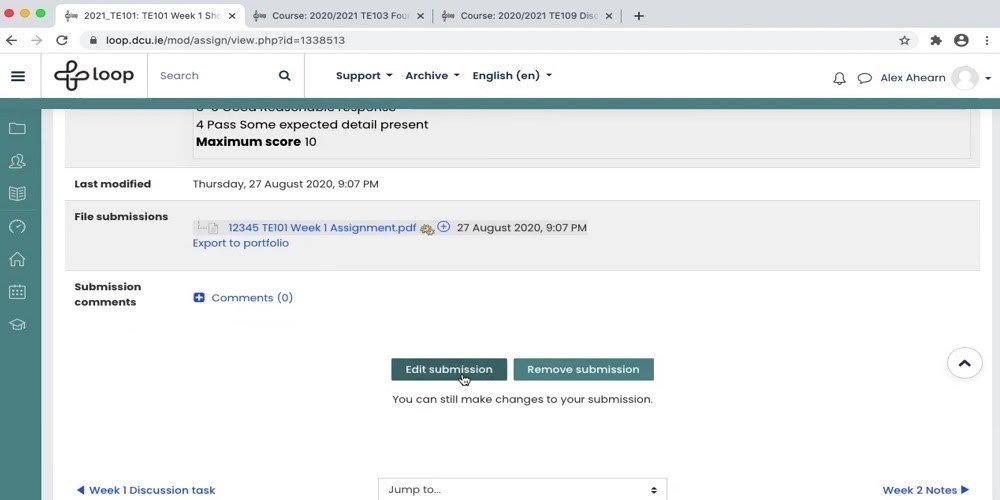Click the folder icon in the sidebar

[17, 129]
